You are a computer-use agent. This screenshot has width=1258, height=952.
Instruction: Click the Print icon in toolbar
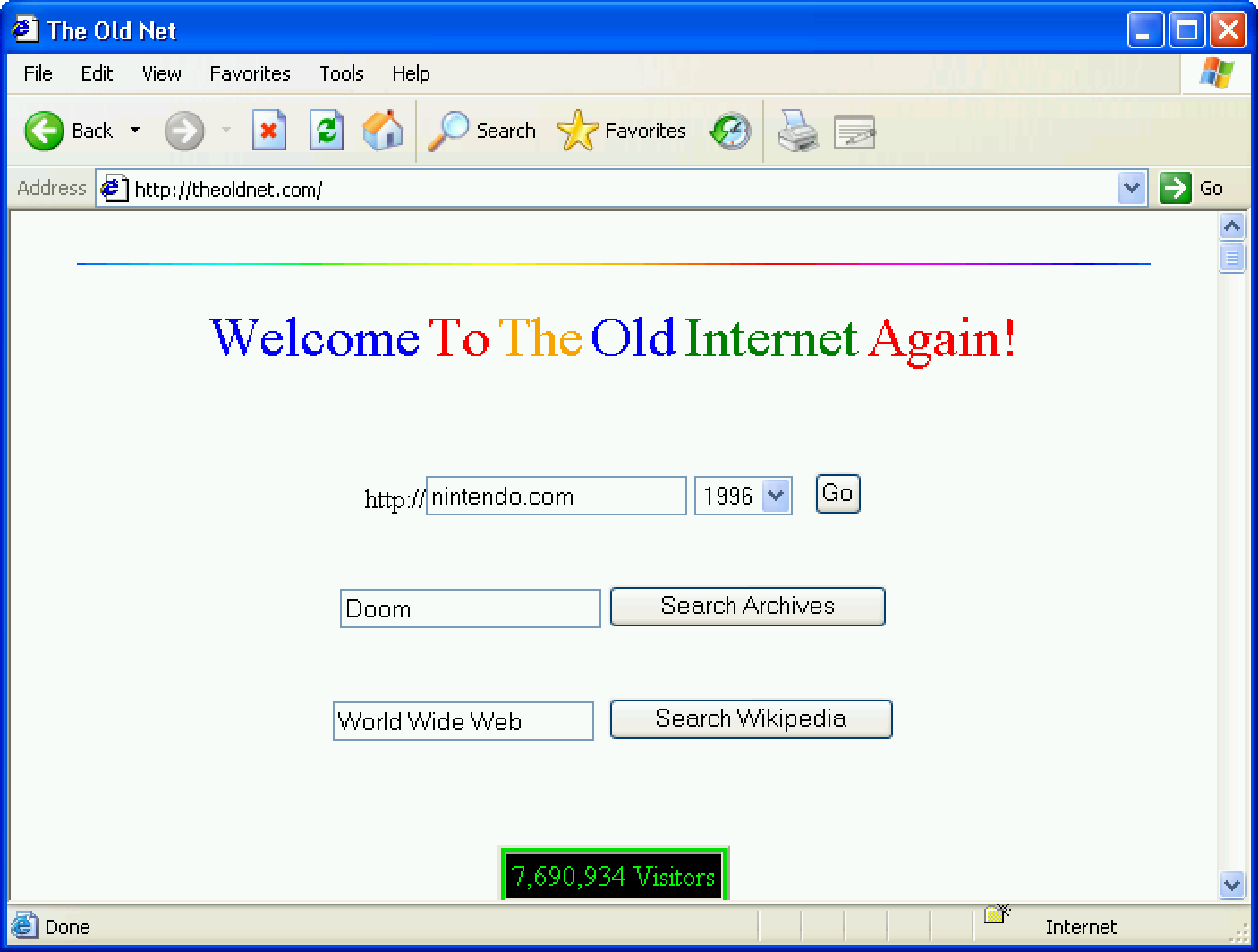797,131
